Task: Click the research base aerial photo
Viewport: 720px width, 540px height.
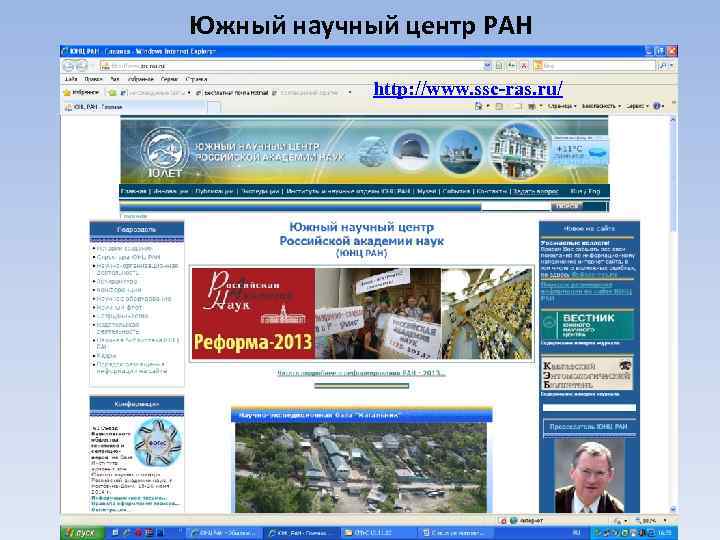Action: click(x=361, y=468)
